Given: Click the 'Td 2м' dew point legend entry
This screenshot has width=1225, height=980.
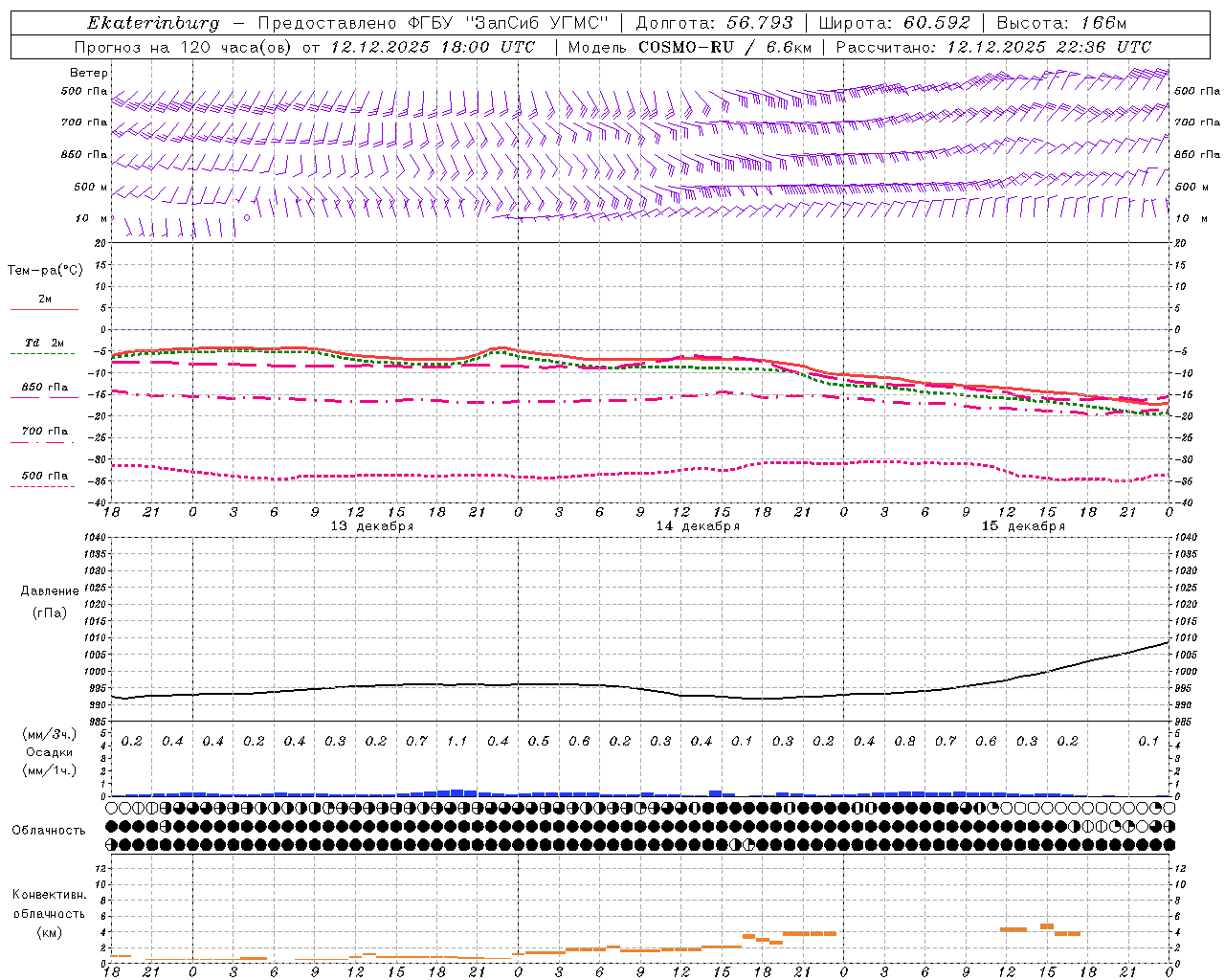Looking at the screenshot, I should (x=45, y=343).
